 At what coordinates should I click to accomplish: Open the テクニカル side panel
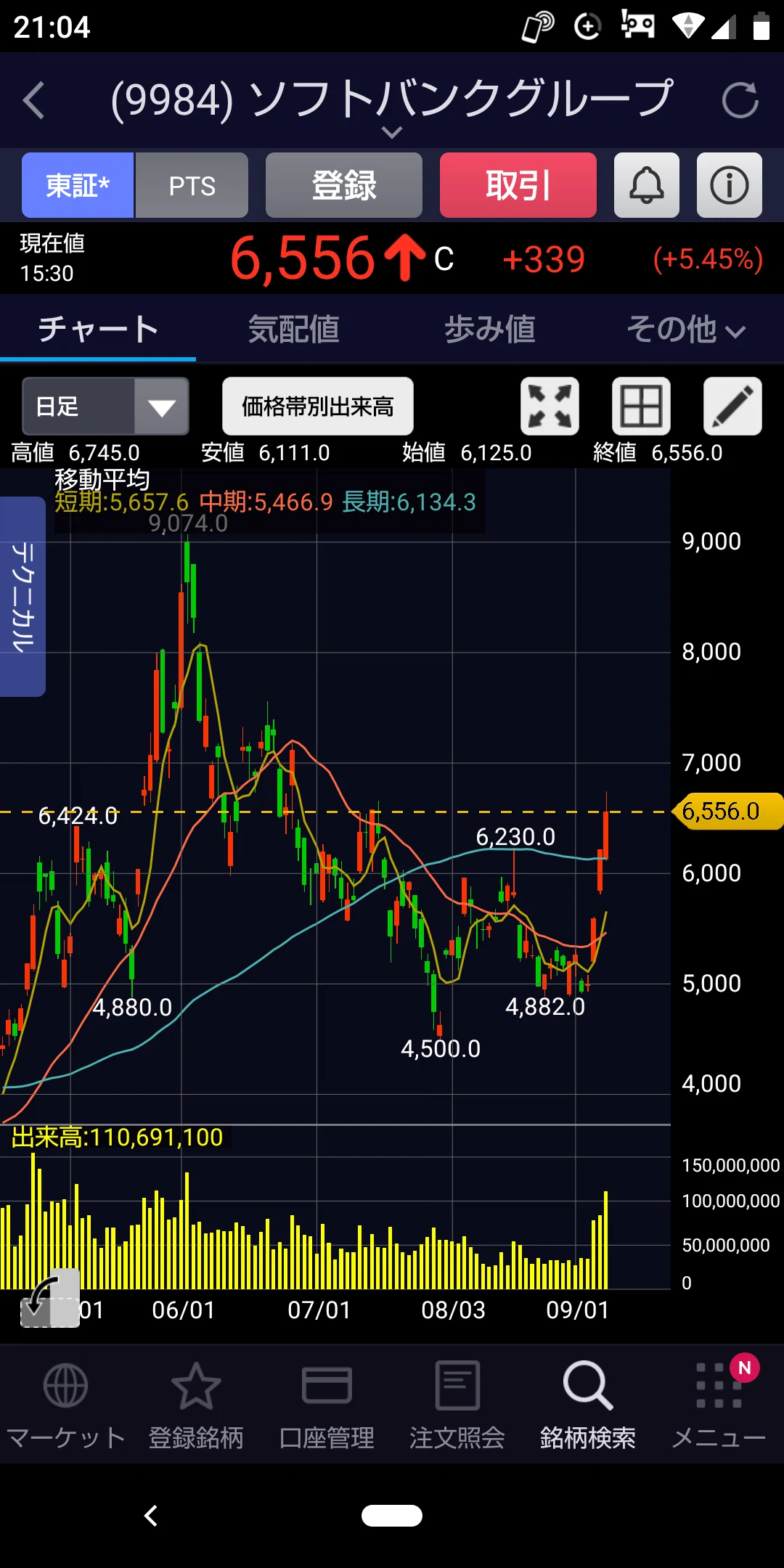23,597
